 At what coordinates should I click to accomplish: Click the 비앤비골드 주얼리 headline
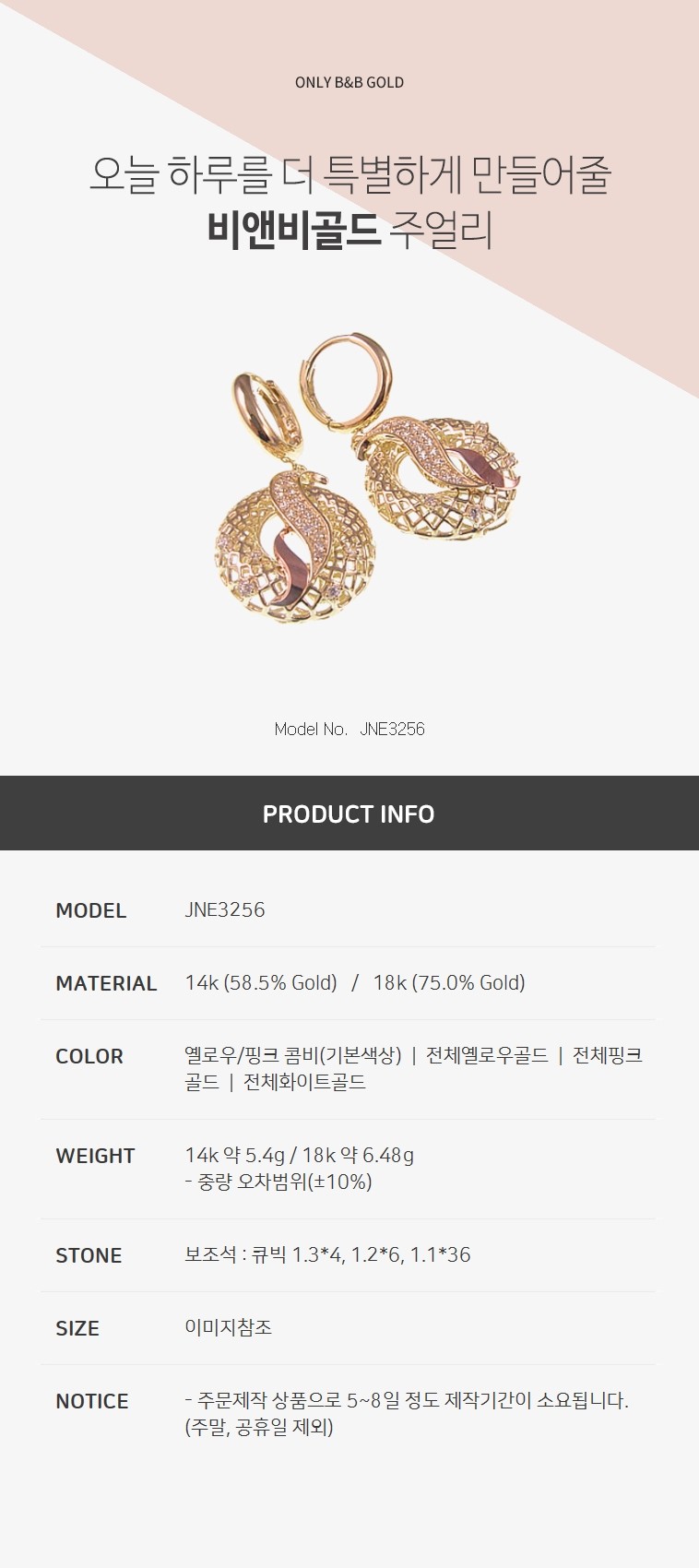tap(349, 231)
